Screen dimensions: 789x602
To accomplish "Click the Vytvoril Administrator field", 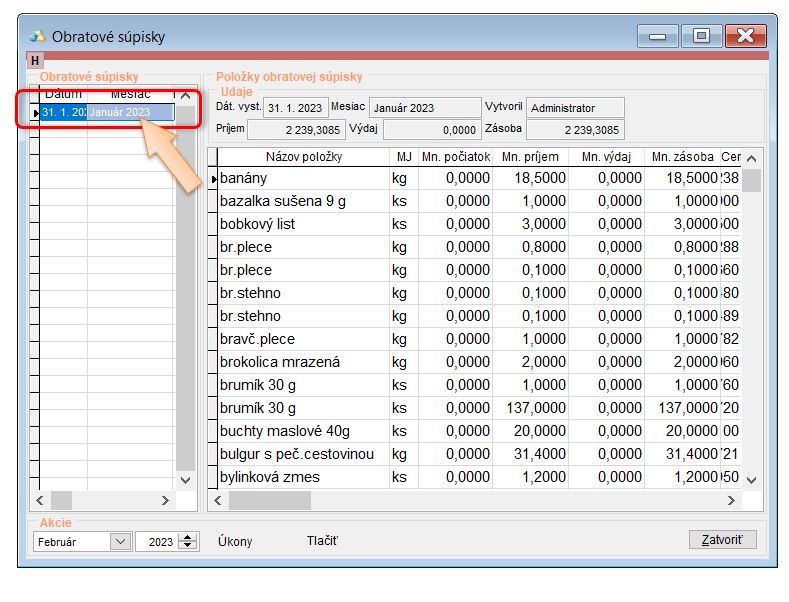I will (576, 108).
